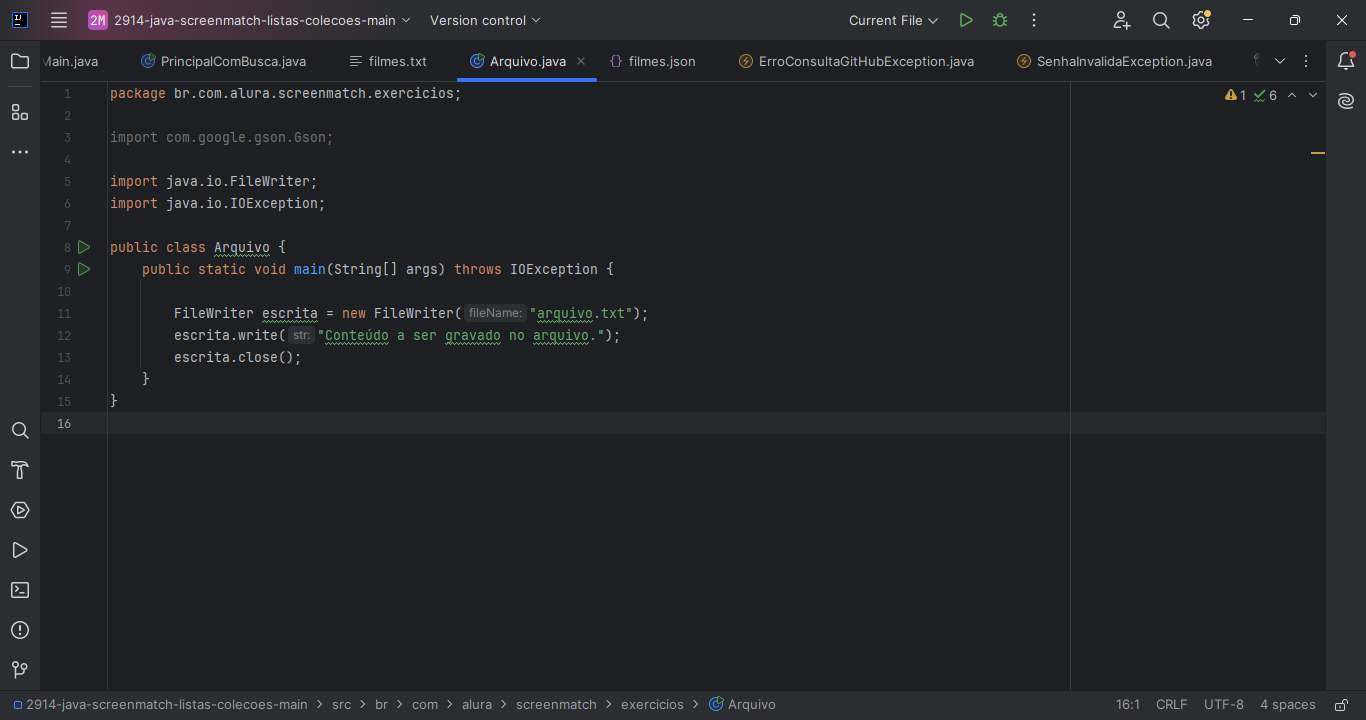Click run gutter icon beside class Arquivo

pos(84,247)
